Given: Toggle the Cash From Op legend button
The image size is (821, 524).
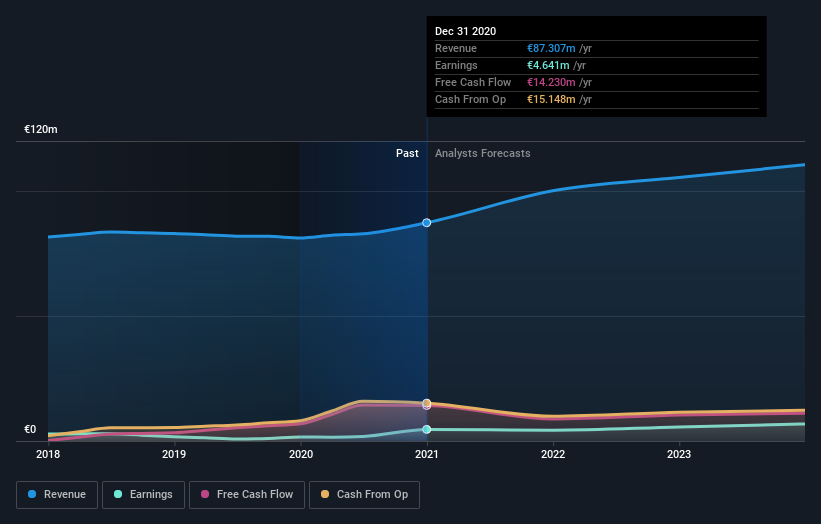Looking at the screenshot, I should [x=364, y=495].
